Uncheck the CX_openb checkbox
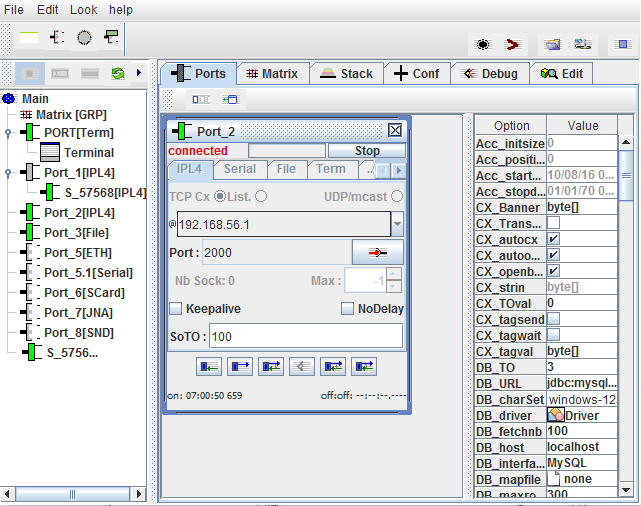641x506 pixels. 553,271
